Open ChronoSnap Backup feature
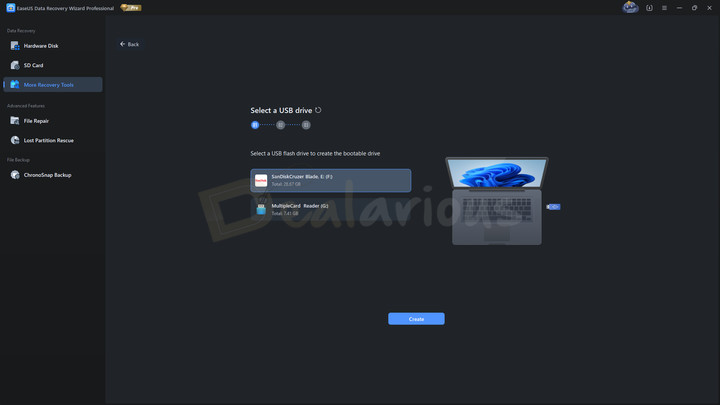The height and width of the screenshot is (405, 720). tap(53, 175)
